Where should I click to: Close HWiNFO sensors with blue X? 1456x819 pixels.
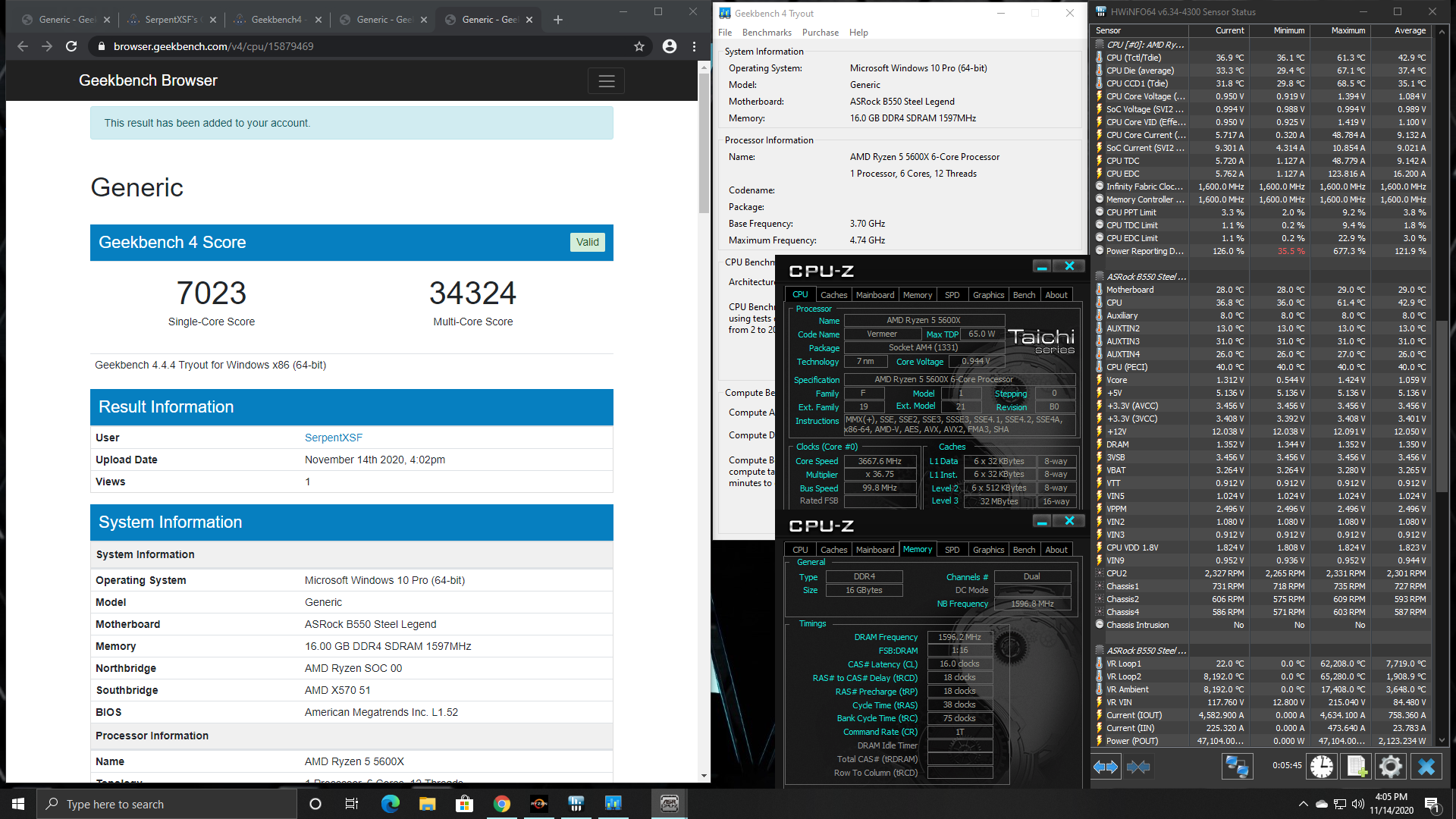point(1426,767)
